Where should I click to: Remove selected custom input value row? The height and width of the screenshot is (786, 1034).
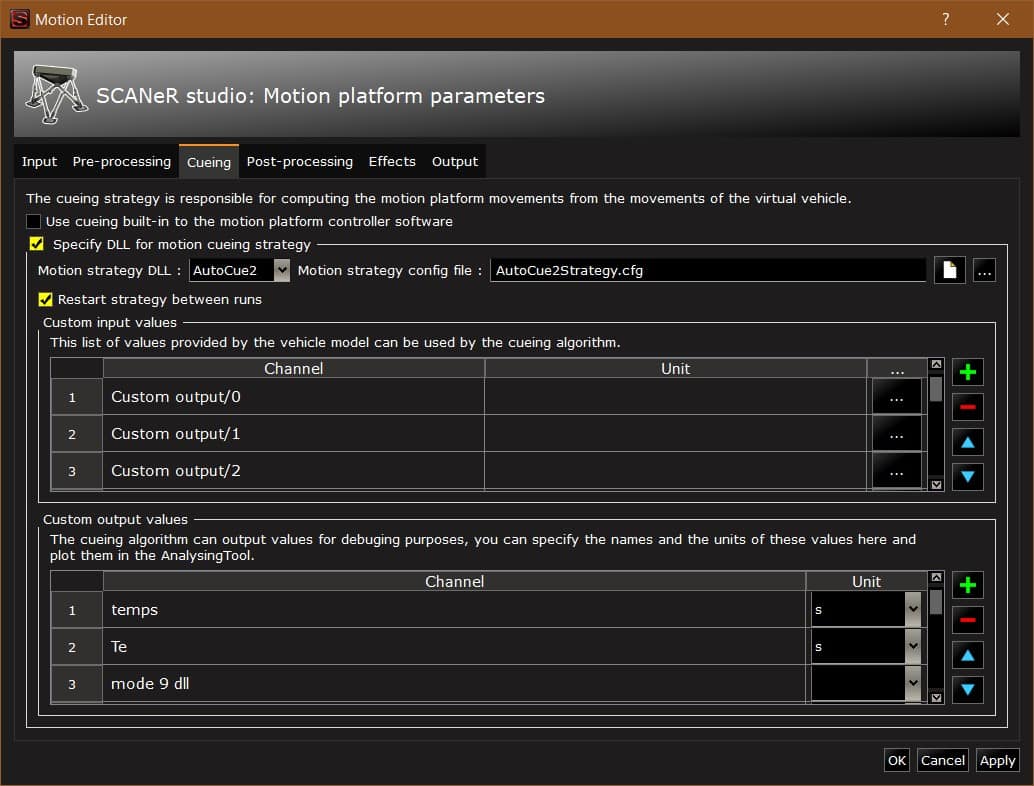click(967, 408)
